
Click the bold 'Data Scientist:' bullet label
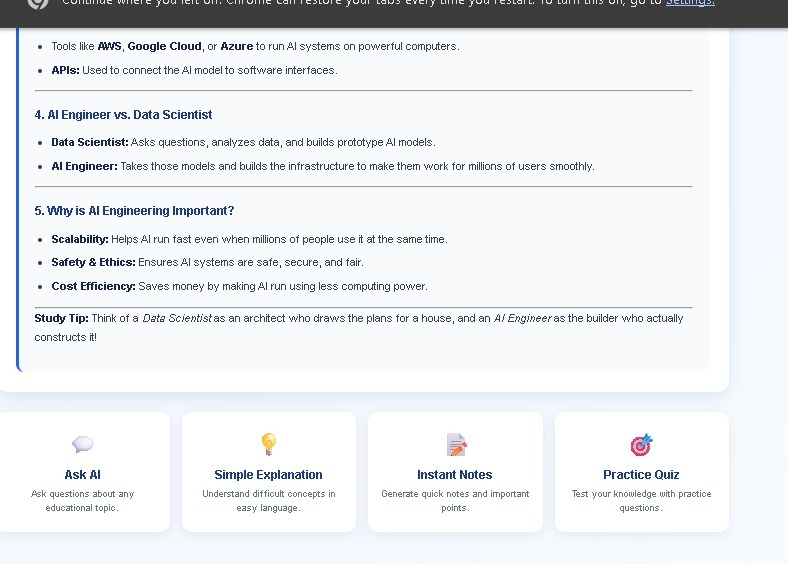(90, 142)
